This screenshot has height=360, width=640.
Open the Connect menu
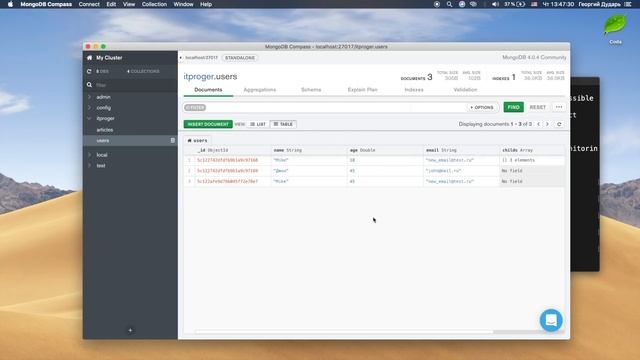click(x=89, y=4)
